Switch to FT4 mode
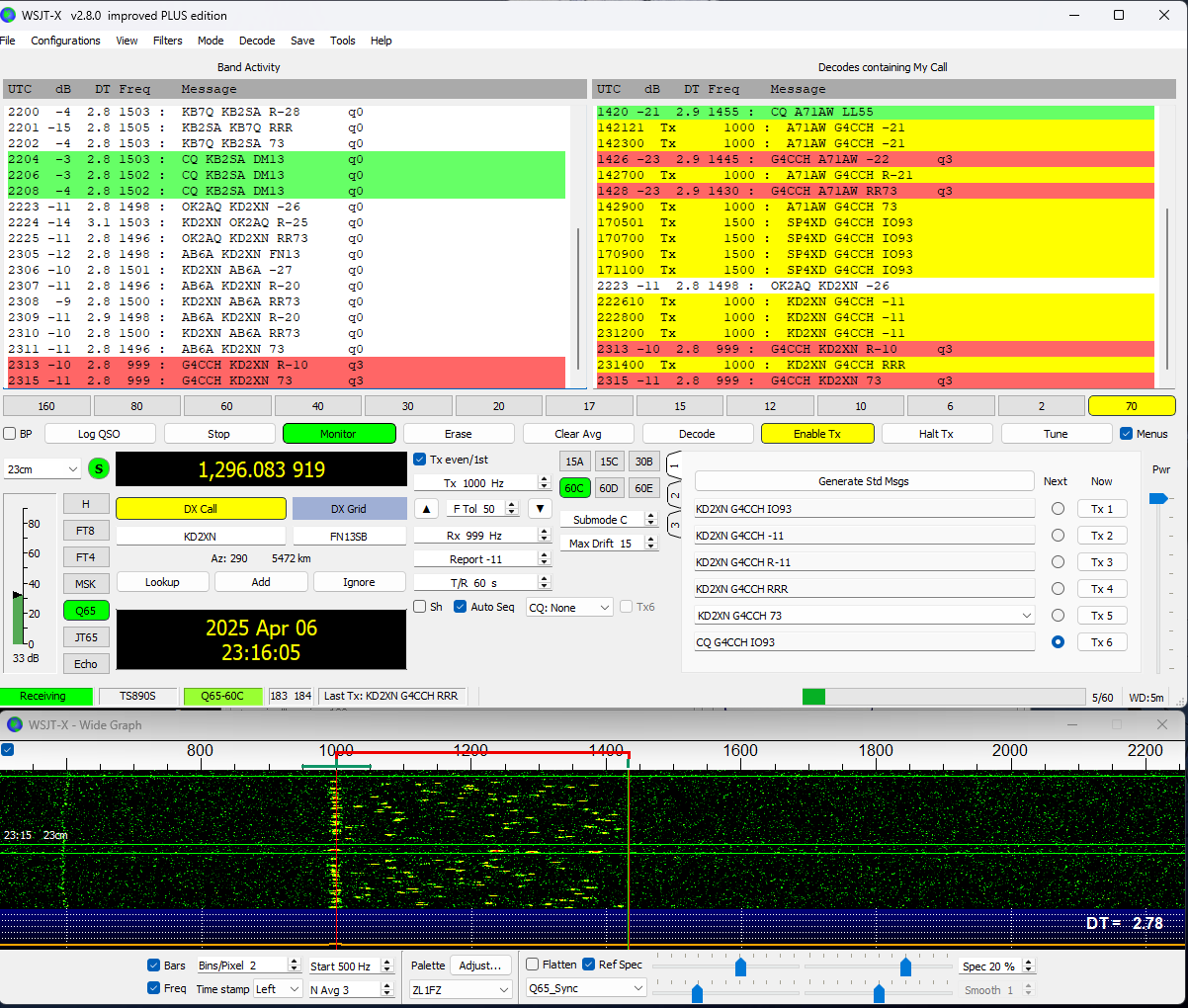This screenshot has height=1008, width=1188. 86,557
